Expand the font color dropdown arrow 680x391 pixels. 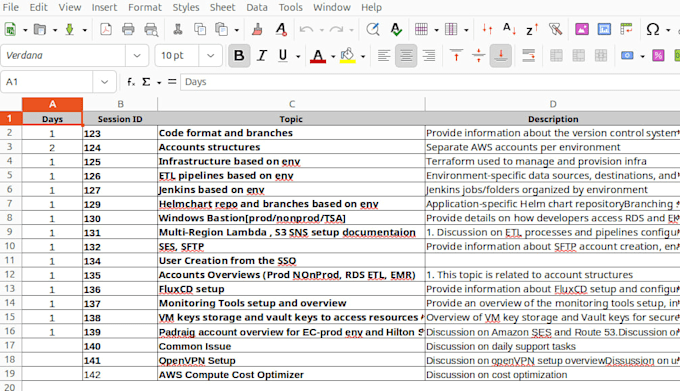click(x=333, y=56)
